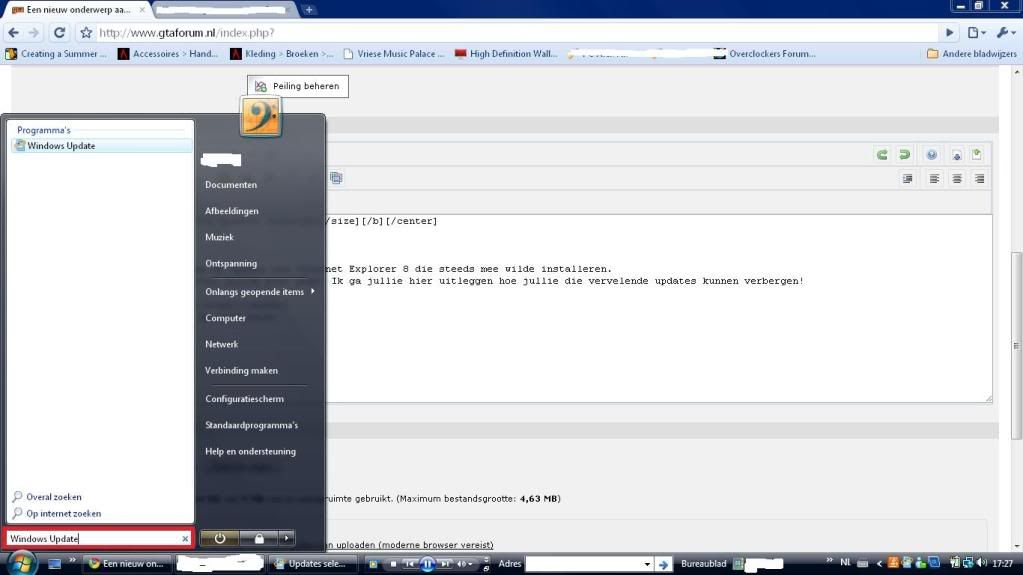Bookmark this page with the star icon
Viewport: 1023px width, 575px height.
tap(86, 33)
